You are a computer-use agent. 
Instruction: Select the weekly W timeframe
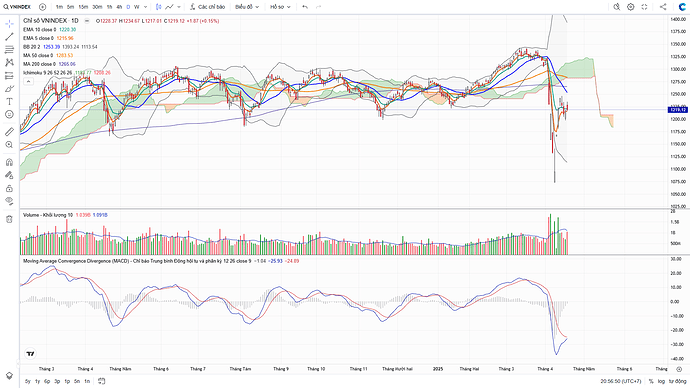pyautogui.click(x=136, y=7)
